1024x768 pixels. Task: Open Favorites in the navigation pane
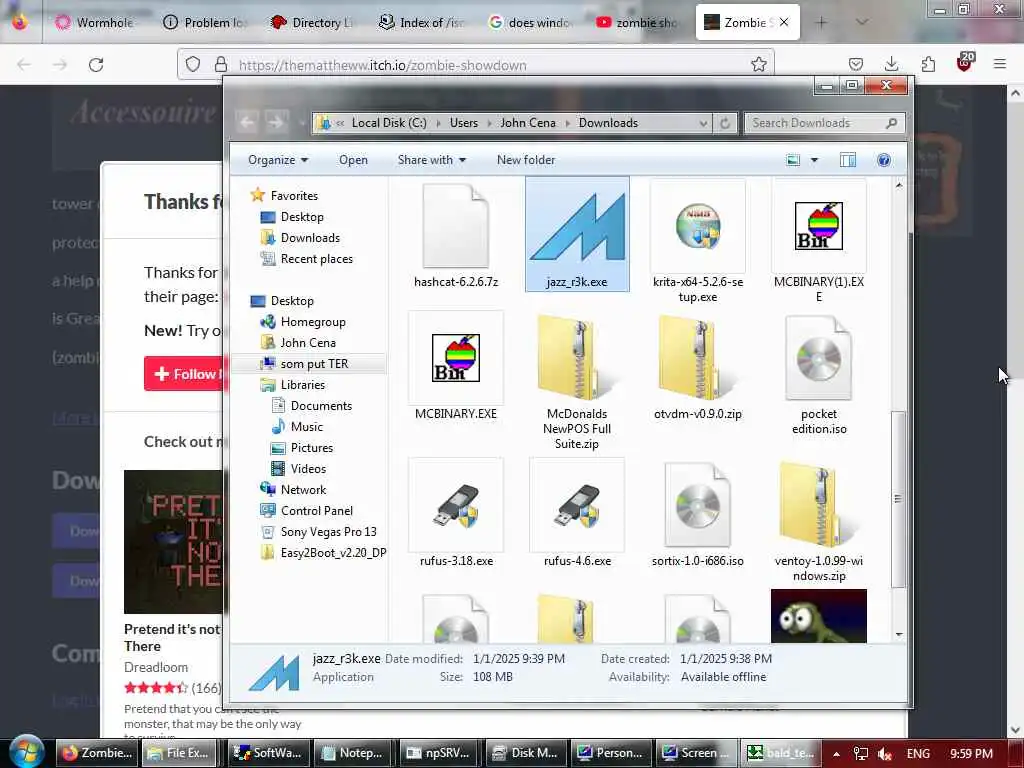(x=294, y=195)
